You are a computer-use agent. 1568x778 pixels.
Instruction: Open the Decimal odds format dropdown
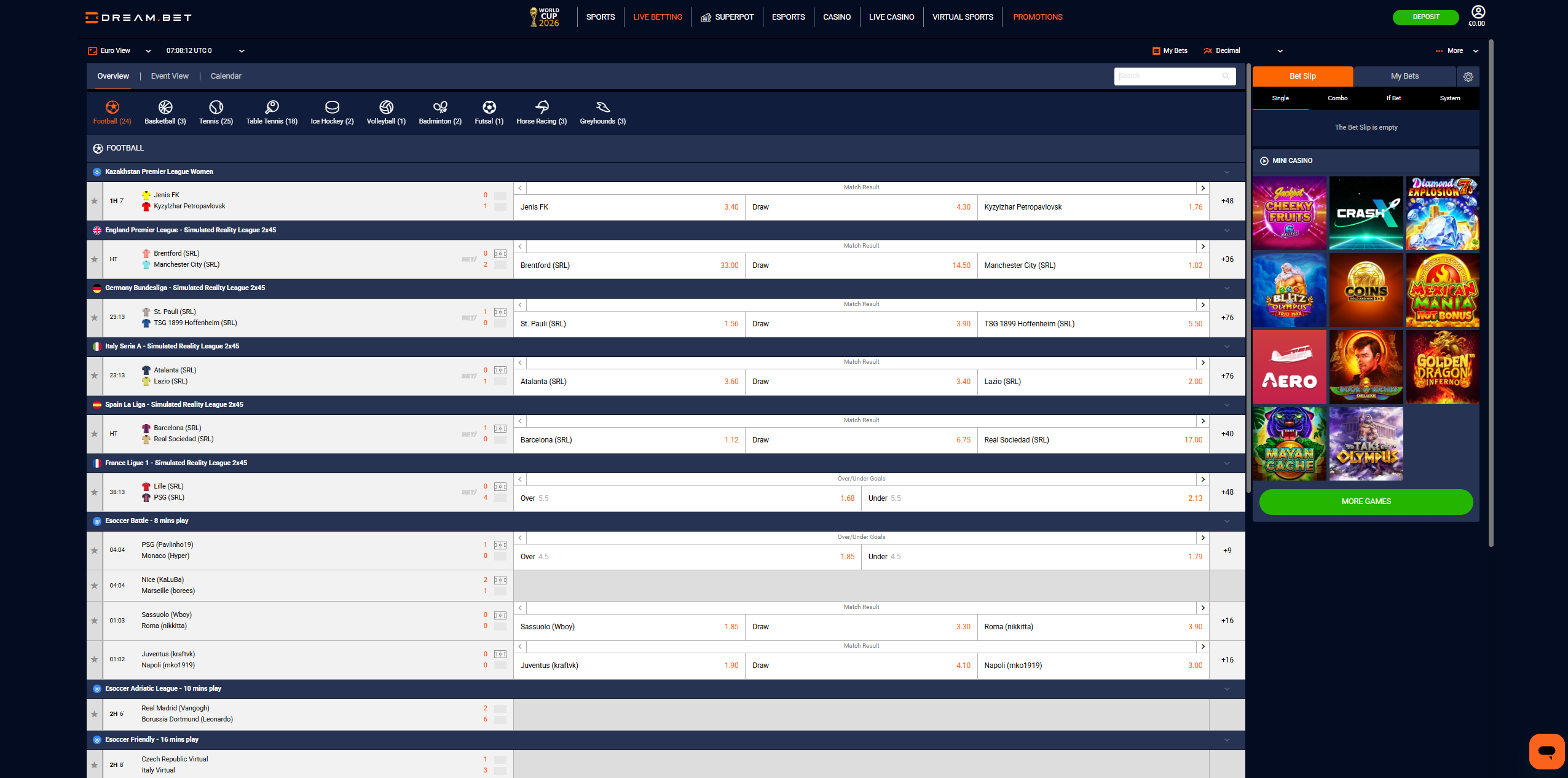coord(1243,51)
